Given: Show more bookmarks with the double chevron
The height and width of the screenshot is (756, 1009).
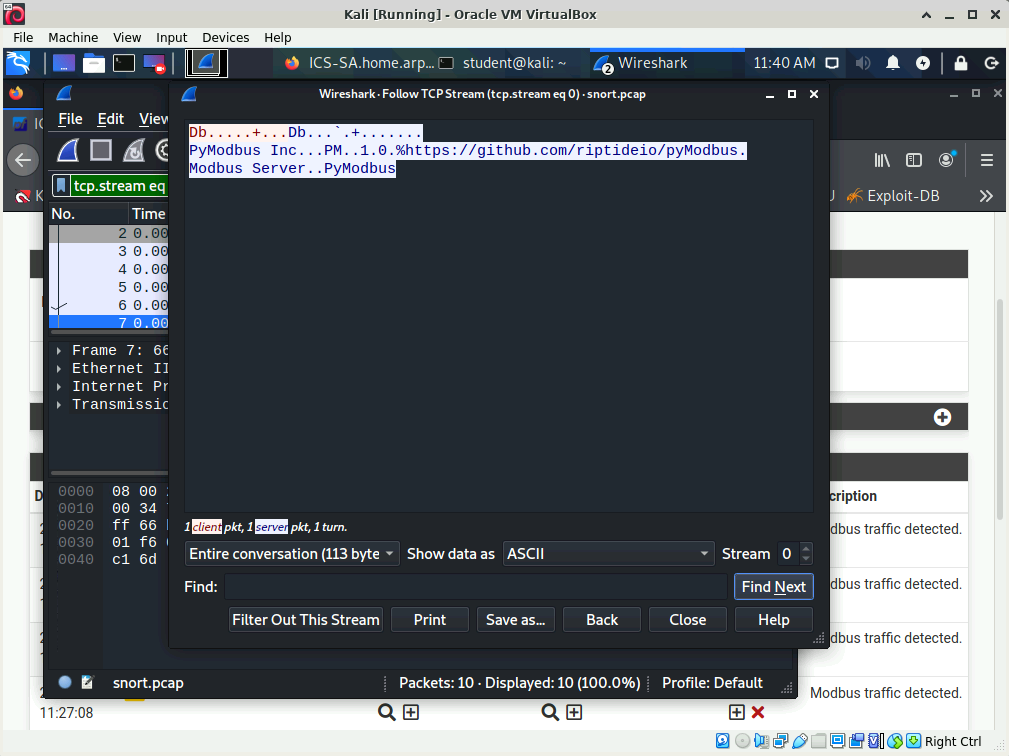Looking at the screenshot, I should (986, 196).
